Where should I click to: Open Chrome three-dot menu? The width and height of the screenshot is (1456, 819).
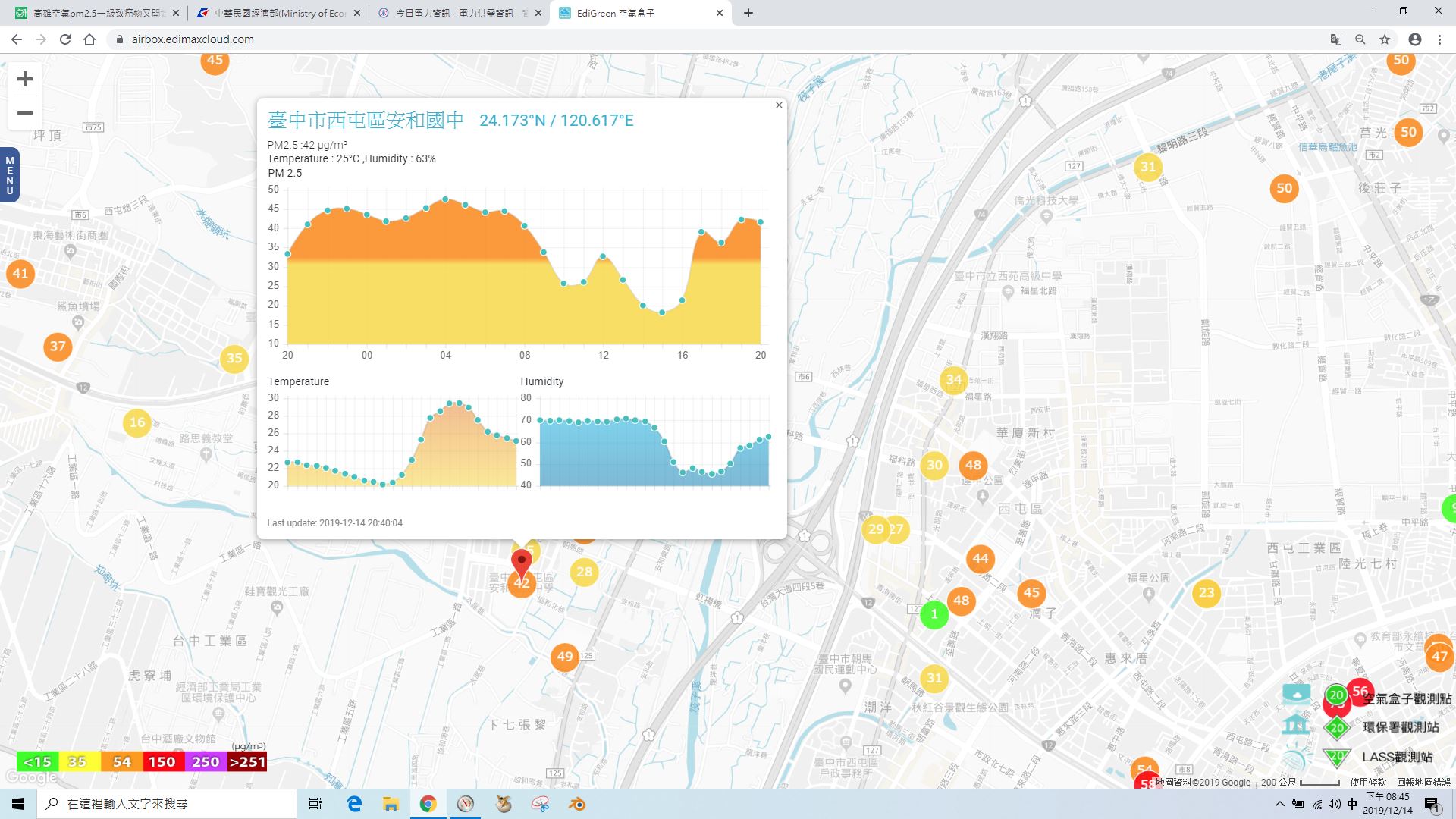[x=1439, y=39]
